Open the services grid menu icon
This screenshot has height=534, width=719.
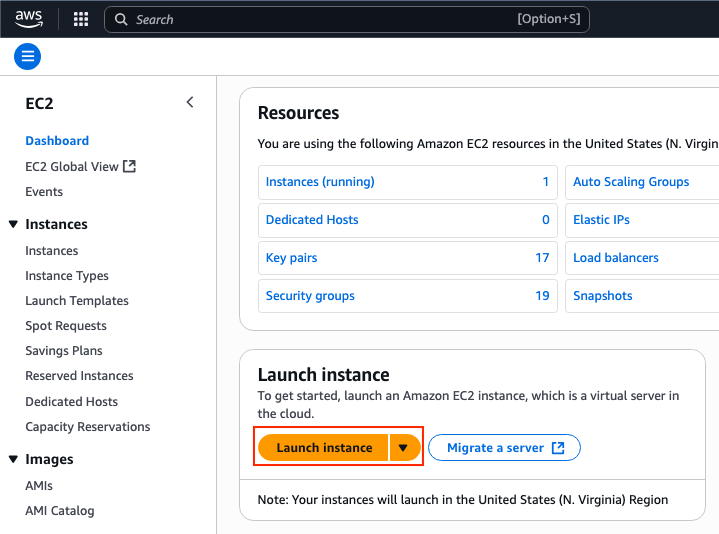pos(81,19)
